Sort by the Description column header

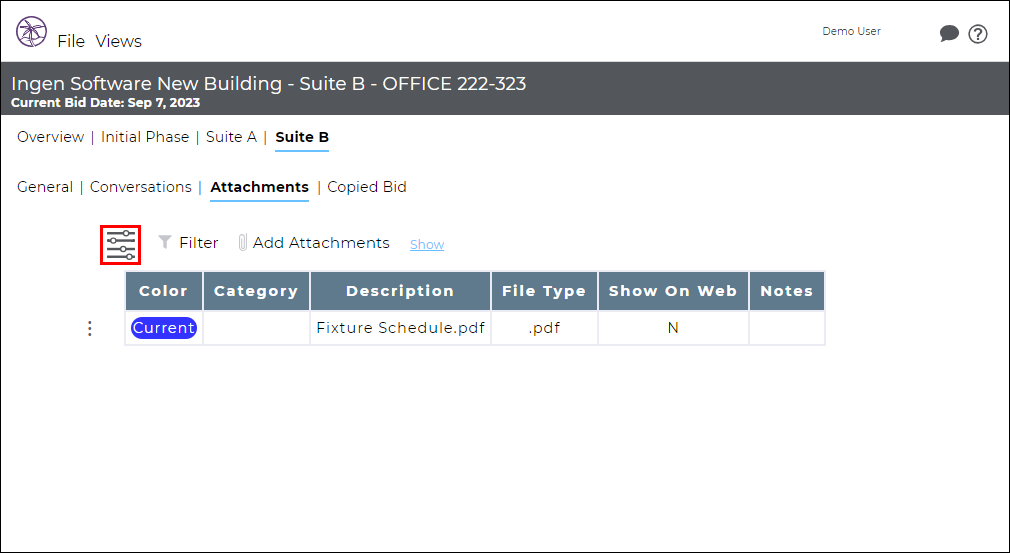coord(400,291)
